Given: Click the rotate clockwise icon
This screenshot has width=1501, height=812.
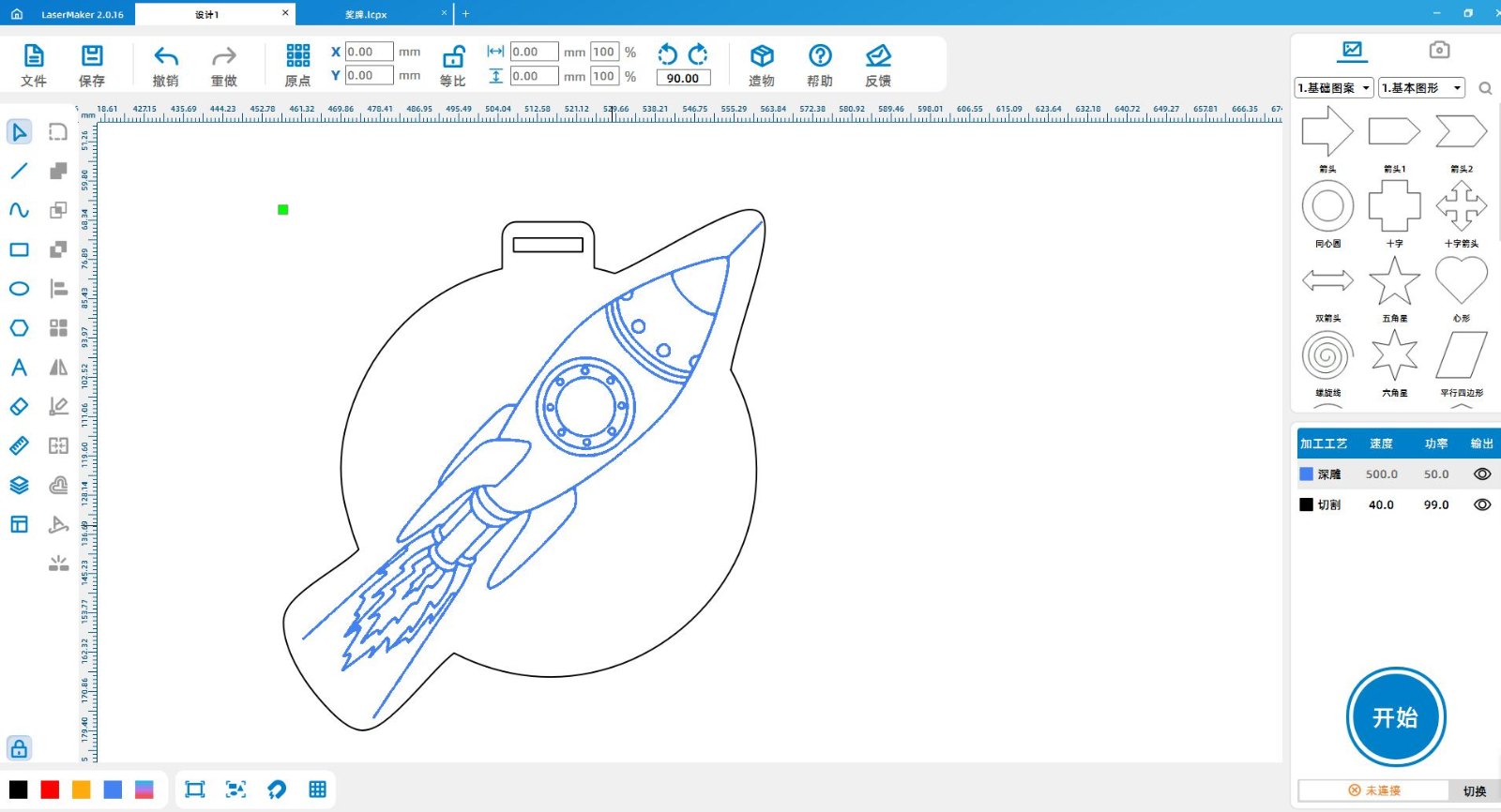Looking at the screenshot, I should pos(698,53).
